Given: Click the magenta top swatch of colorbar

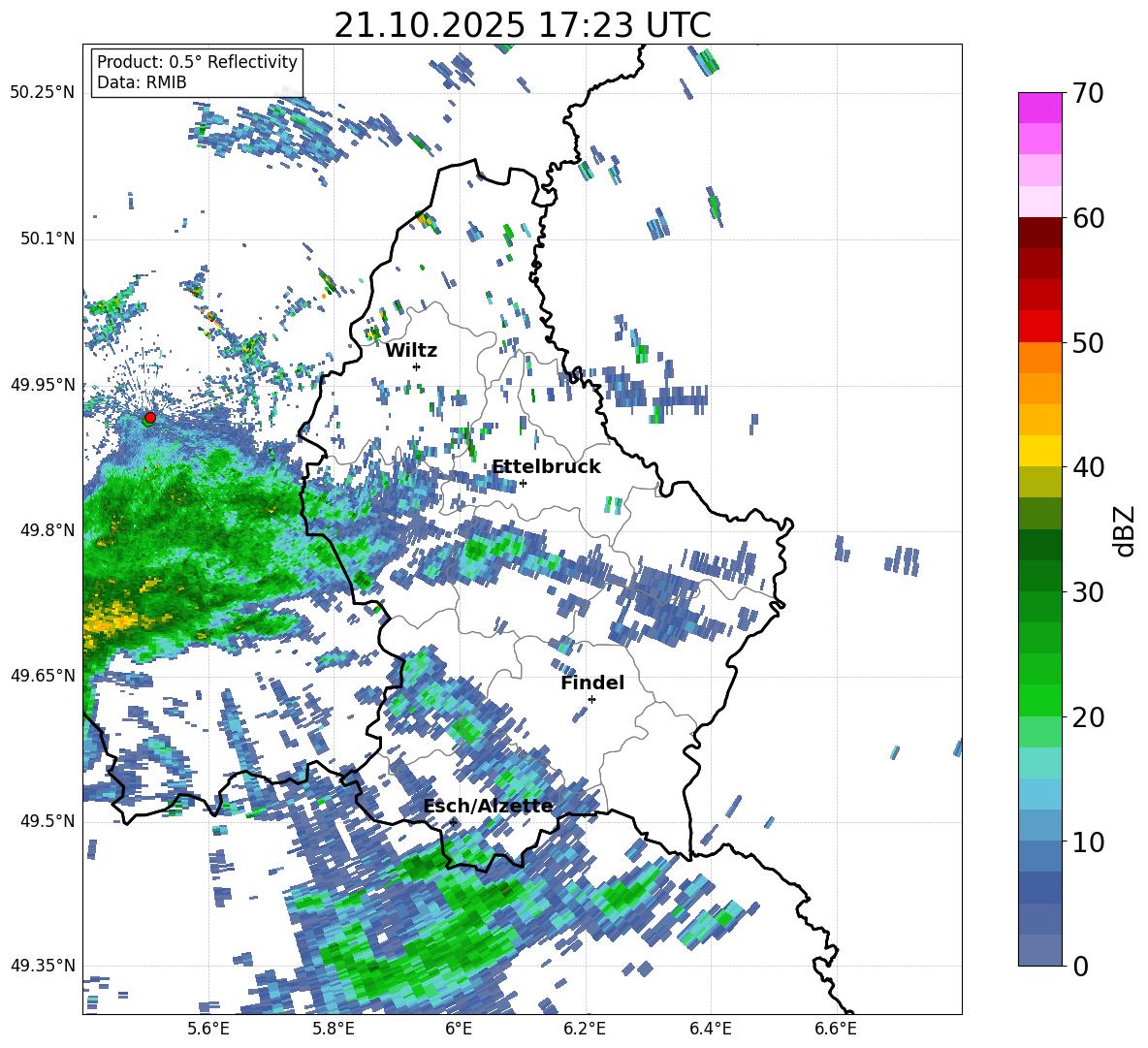Looking at the screenshot, I should click(1039, 108).
